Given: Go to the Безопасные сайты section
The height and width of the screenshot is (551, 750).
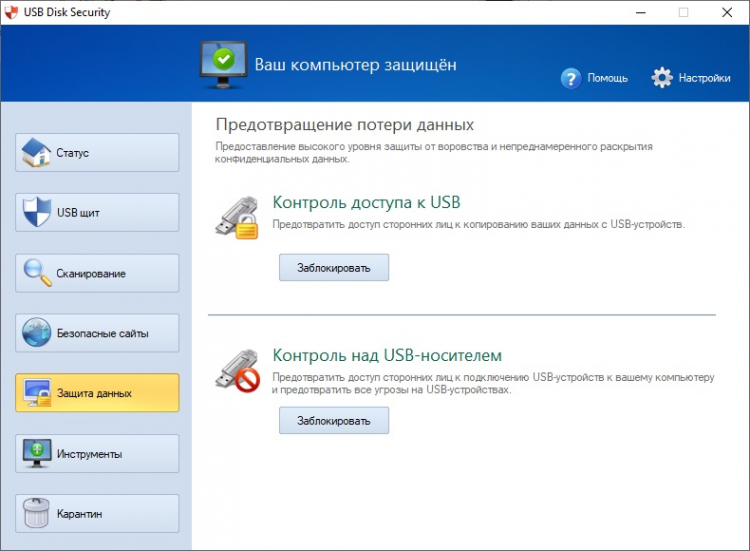Looking at the screenshot, I should 97,333.
